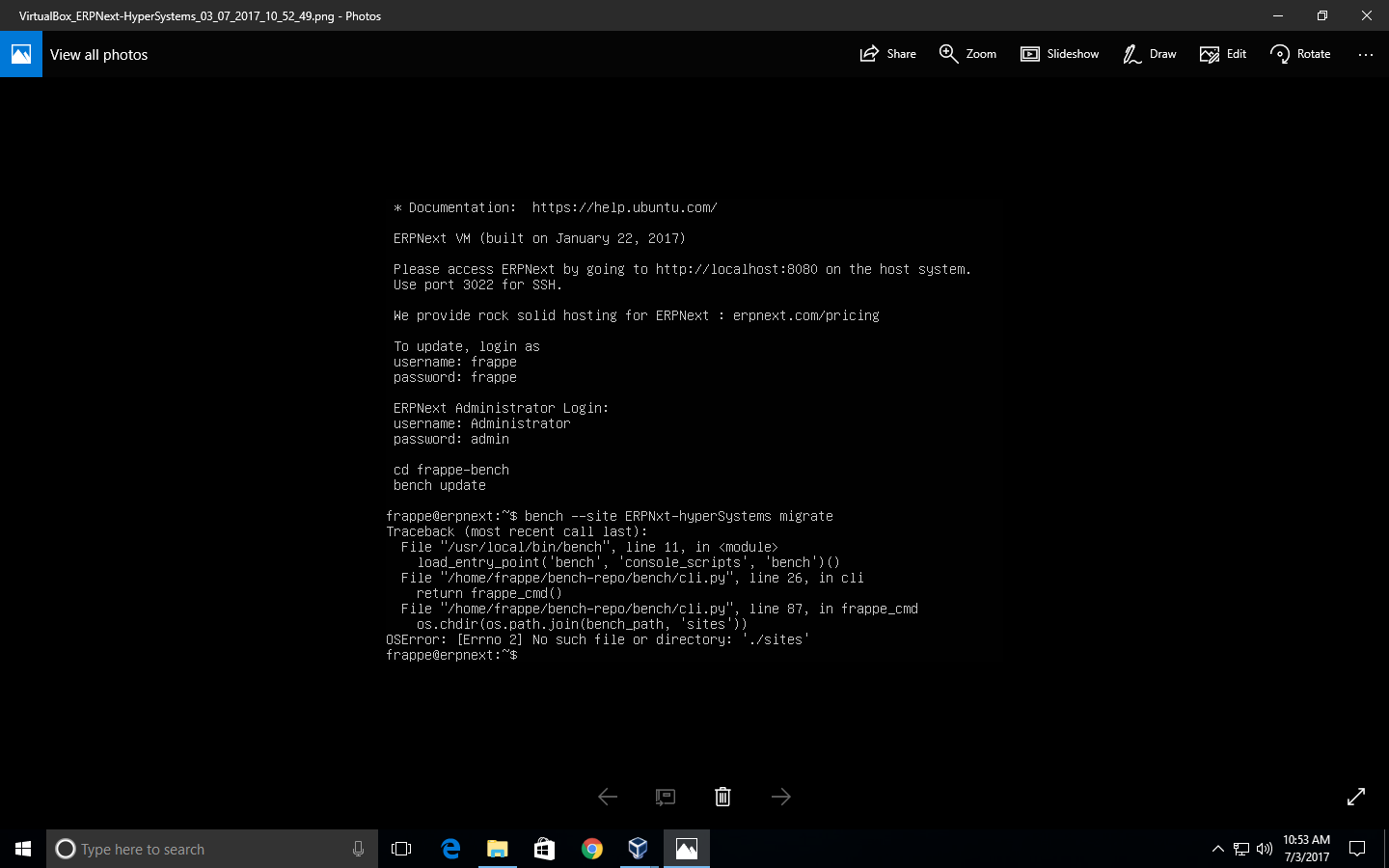Click Photos app taskbar icon
Screen dimensions: 1389x868
687,849
